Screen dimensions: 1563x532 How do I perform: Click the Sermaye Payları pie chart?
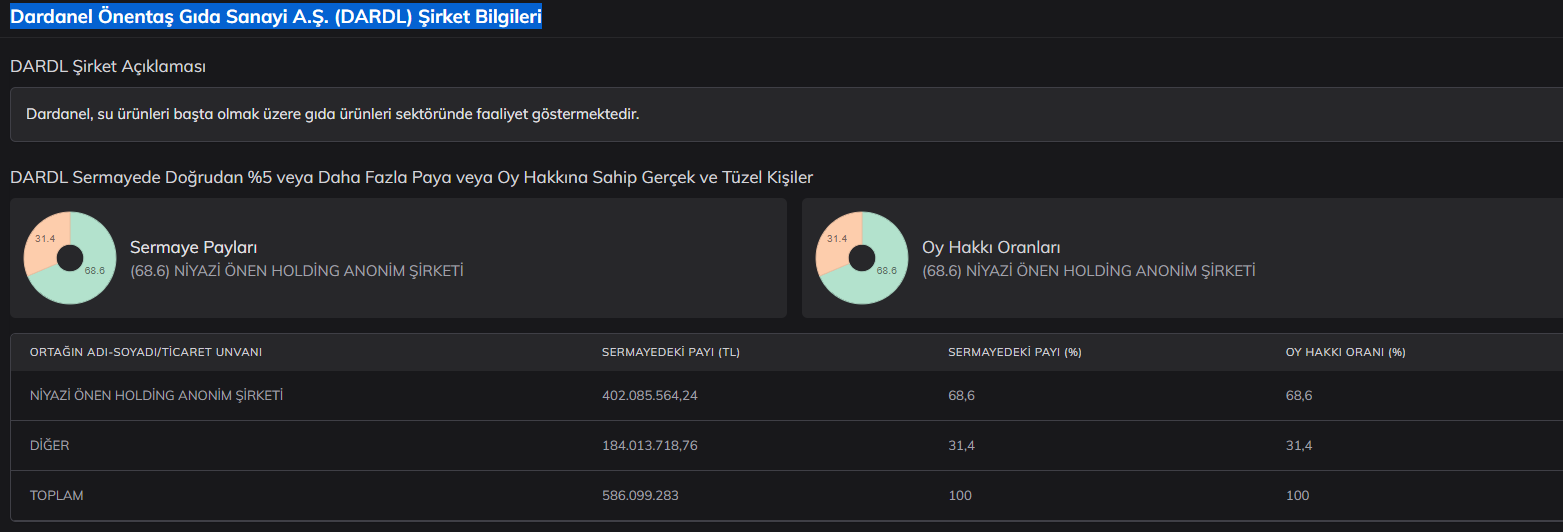pyautogui.click(x=69, y=258)
